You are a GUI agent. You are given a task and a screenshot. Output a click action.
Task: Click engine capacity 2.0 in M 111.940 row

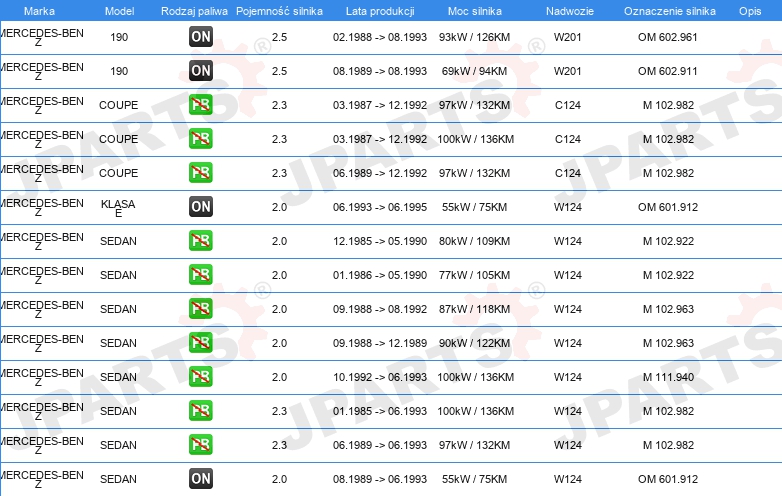tap(279, 377)
